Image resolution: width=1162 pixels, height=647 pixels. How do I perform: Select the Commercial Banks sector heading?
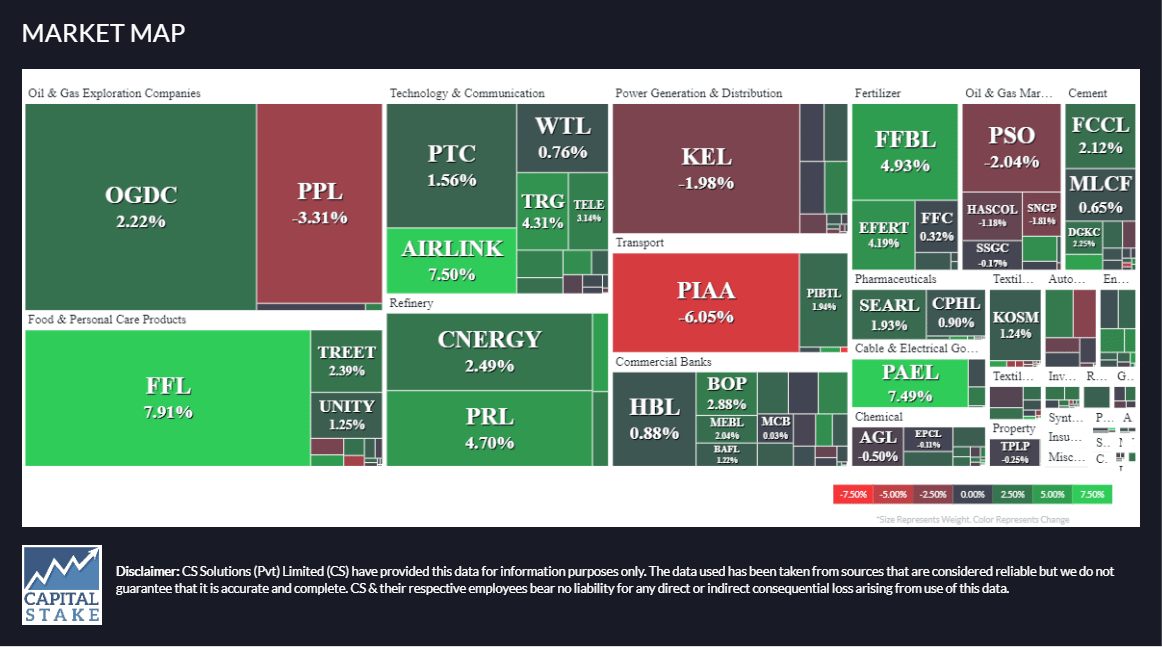coord(663,362)
